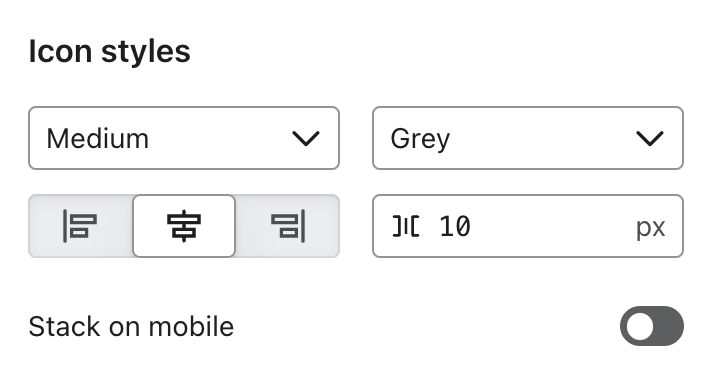Image resolution: width=712 pixels, height=374 pixels.
Task: Set icon alignment to right
Action: [287, 226]
